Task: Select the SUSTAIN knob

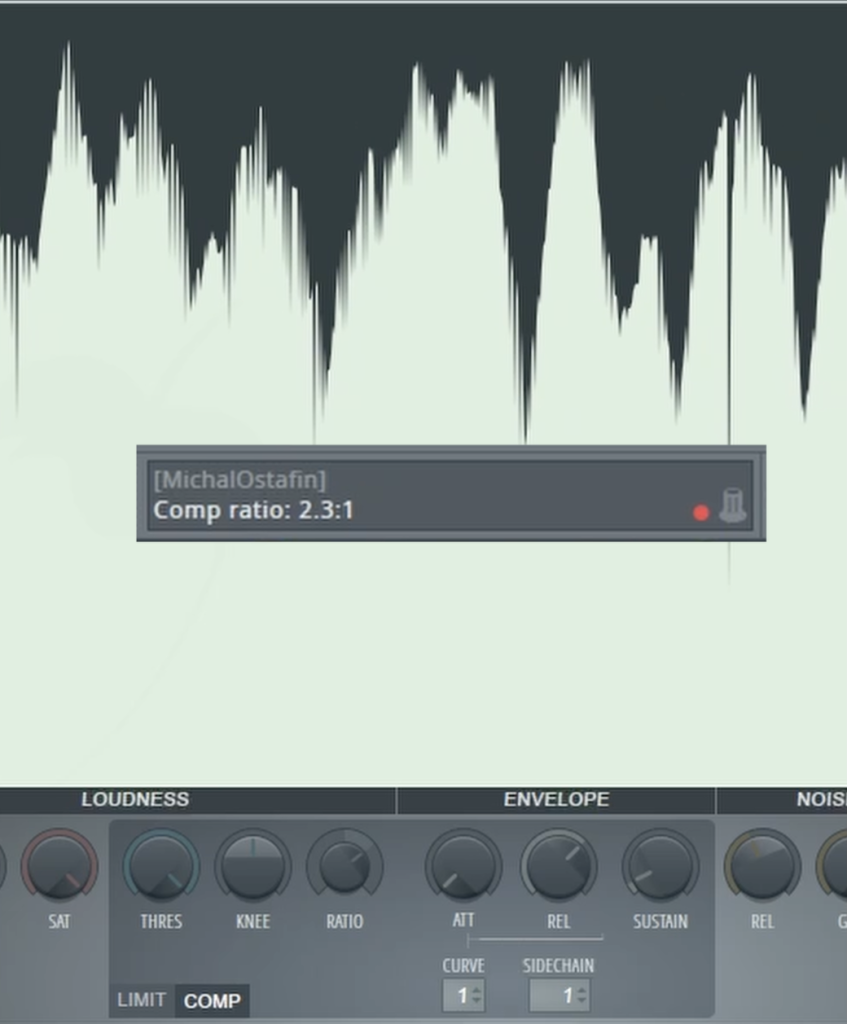Action: point(660,866)
